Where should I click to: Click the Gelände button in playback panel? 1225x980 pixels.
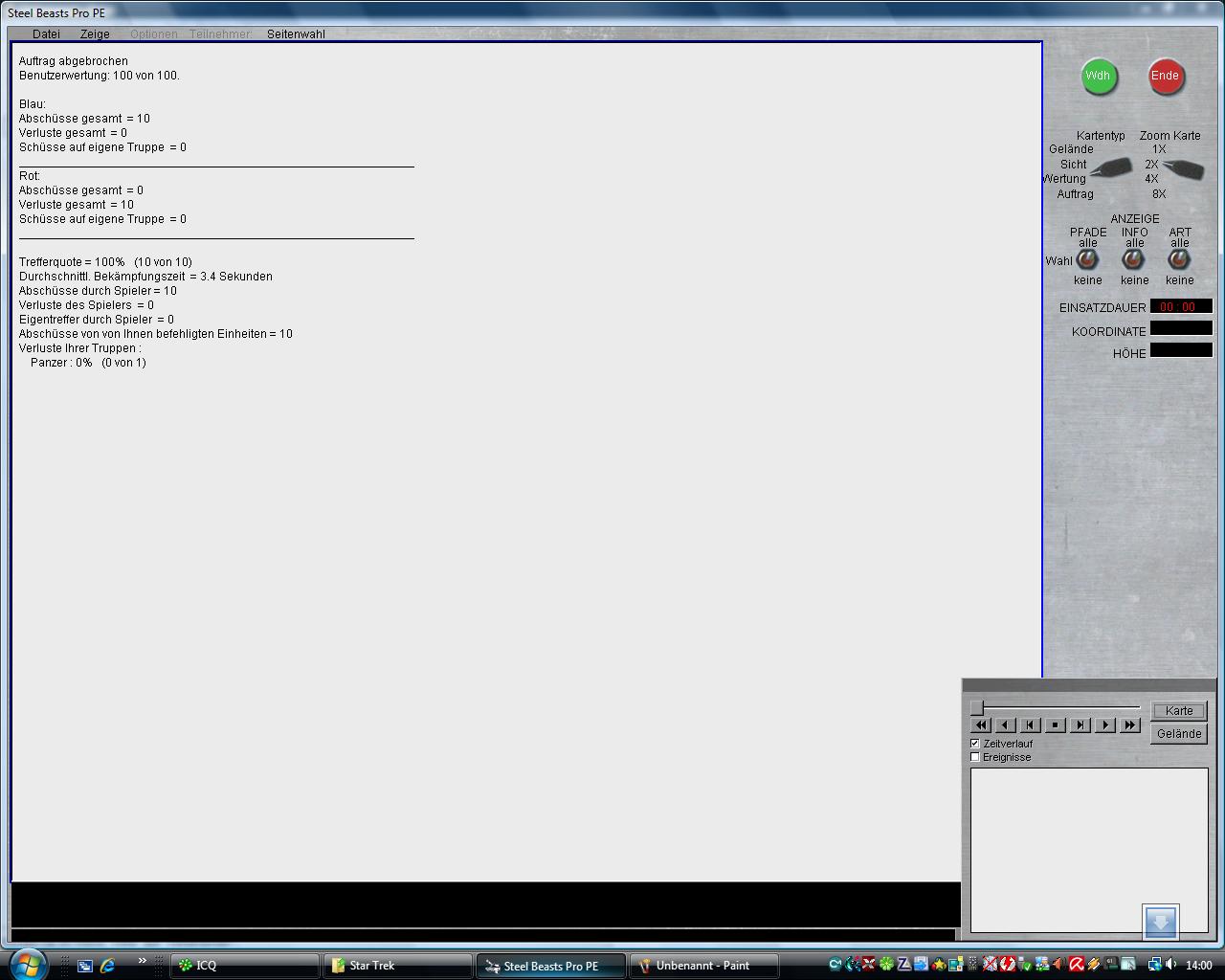(x=1179, y=734)
